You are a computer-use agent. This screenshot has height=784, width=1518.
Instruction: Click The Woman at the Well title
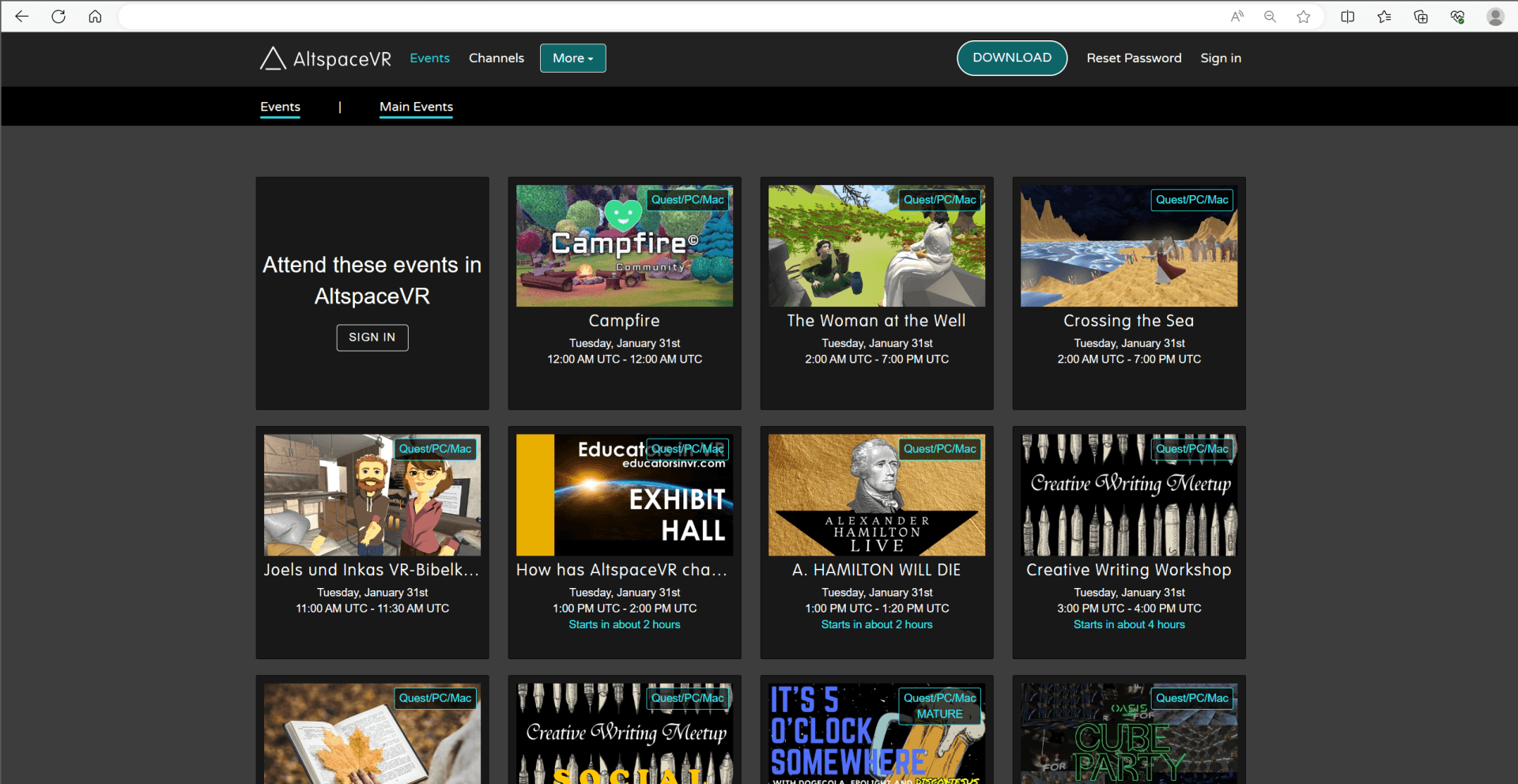point(877,321)
